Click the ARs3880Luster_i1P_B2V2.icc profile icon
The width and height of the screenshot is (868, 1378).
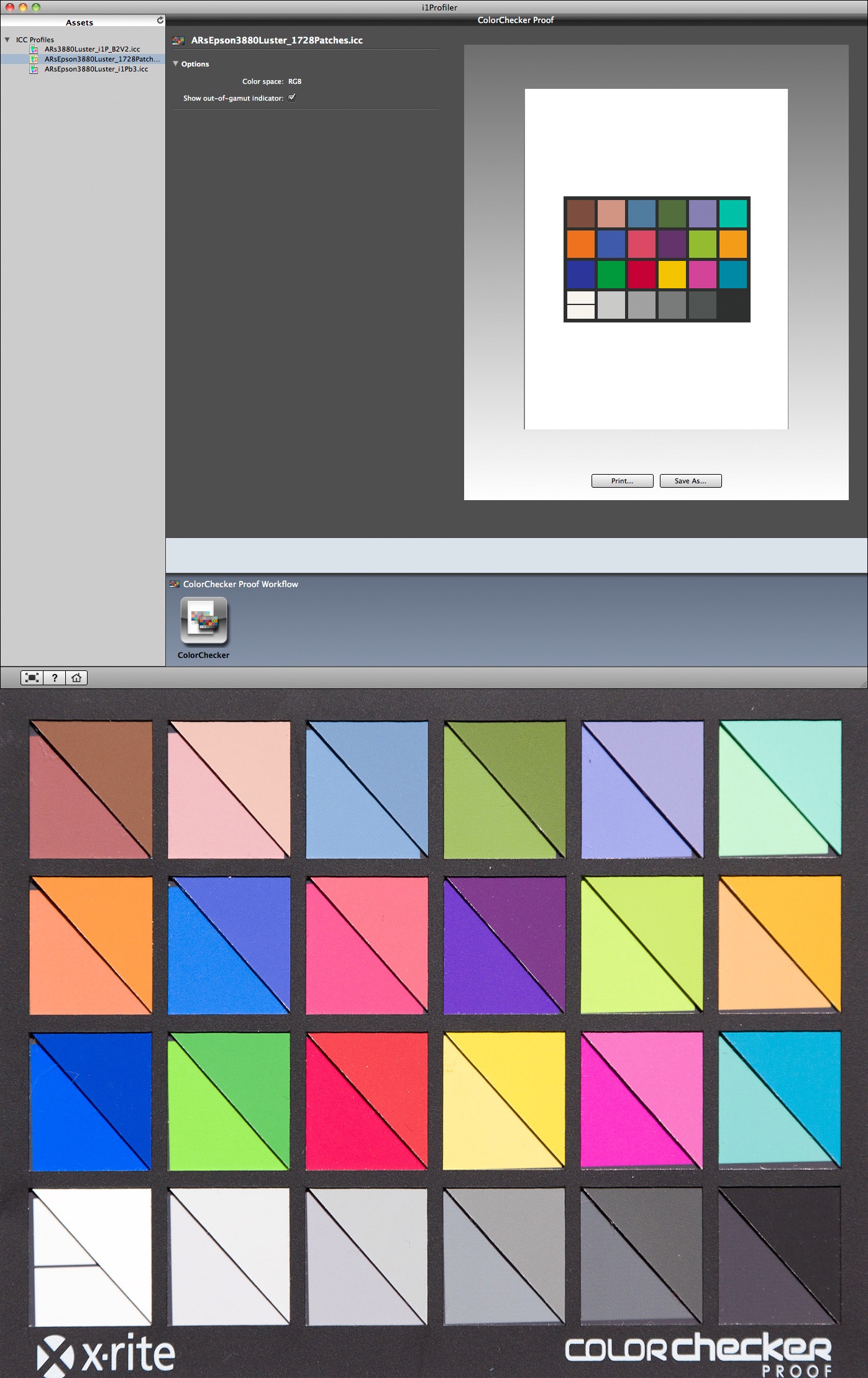point(34,49)
